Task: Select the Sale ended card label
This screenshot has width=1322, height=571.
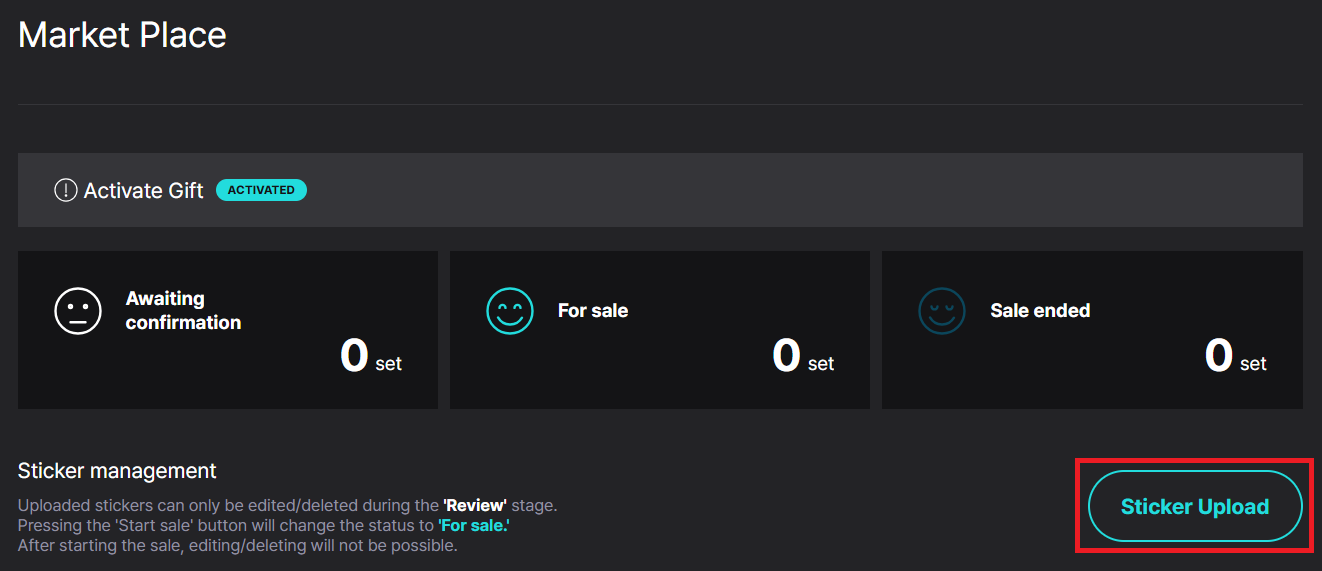Action: [x=1040, y=311]
